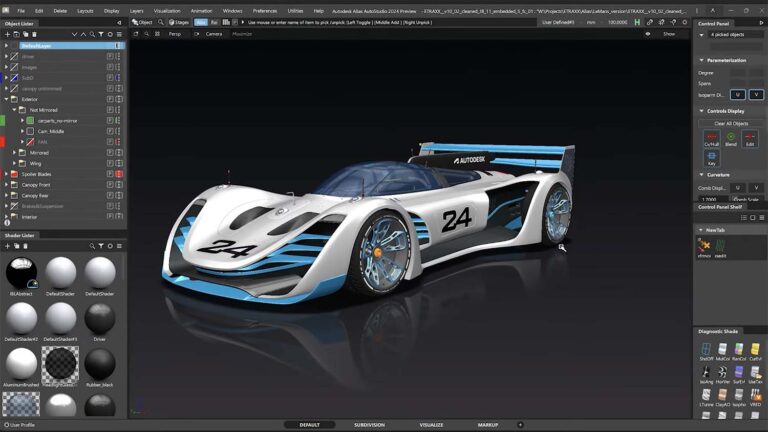Select the AluminumBrushed shader swatch
The height and width of the screenshot is (432, 768).
(21, 362)
